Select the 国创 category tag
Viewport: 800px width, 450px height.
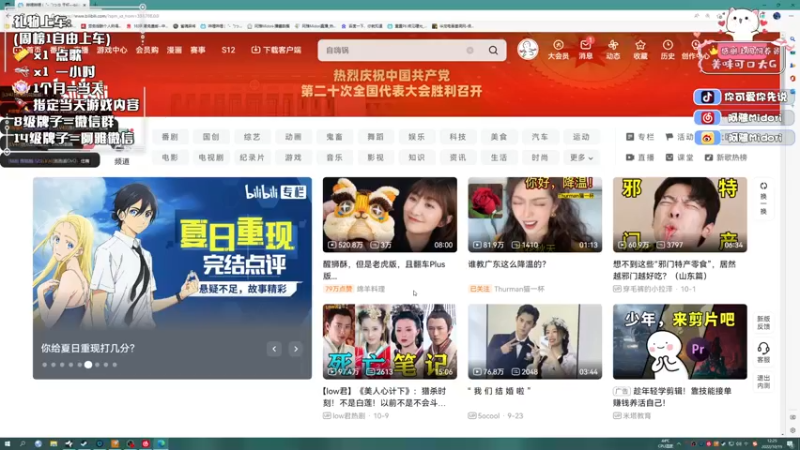pos(211,137)
